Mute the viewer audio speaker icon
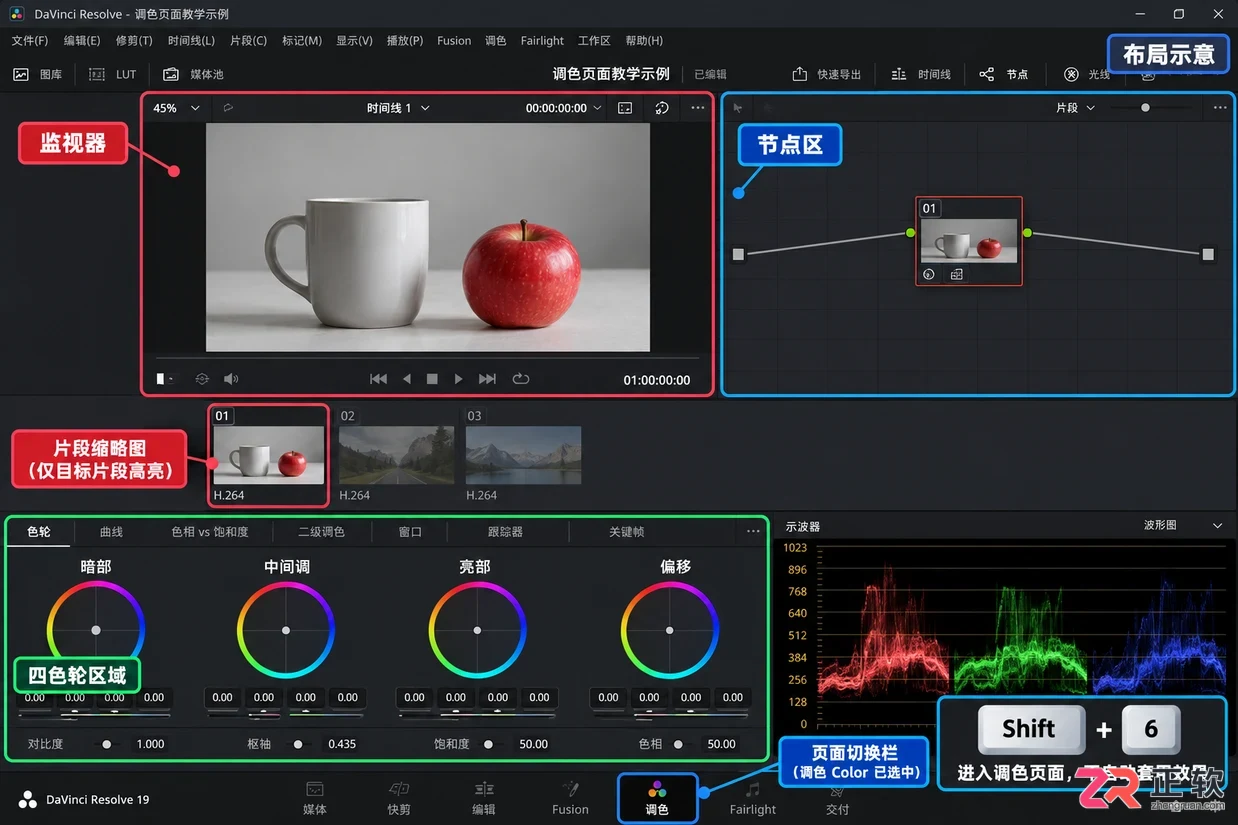1238x825 pixels. click(231, 379)
